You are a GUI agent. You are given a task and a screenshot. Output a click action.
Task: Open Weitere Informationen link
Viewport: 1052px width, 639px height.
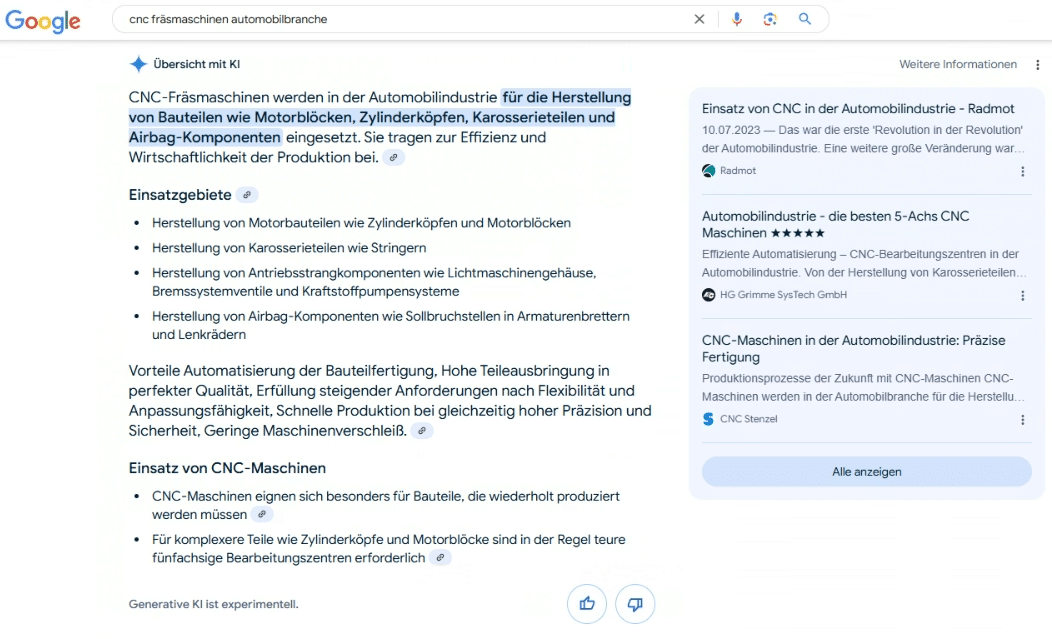[x=957, y=64]
